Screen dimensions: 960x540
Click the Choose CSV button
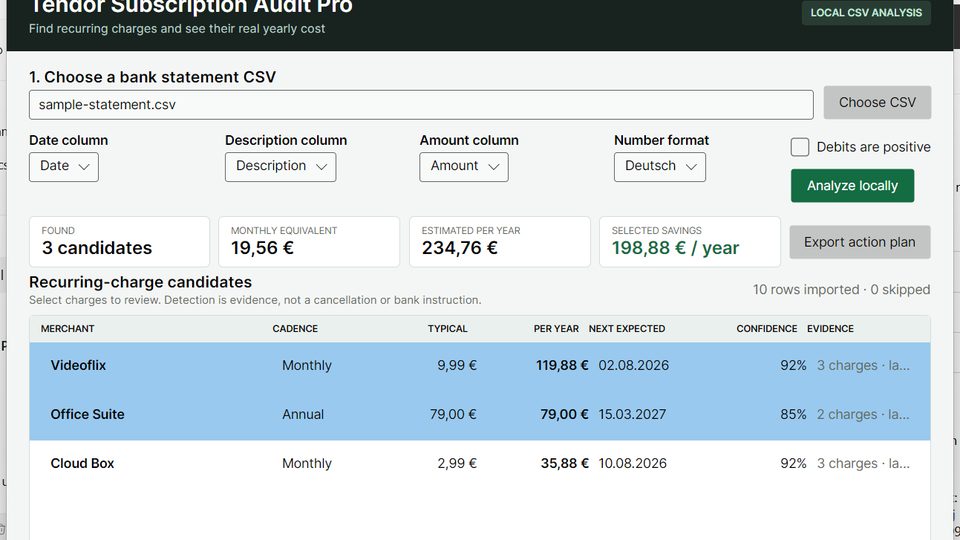point(877,102)
